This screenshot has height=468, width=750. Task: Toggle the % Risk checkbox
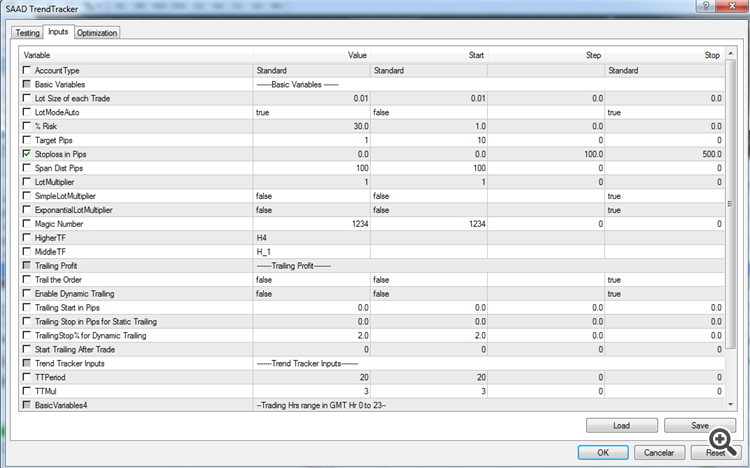pos(27,126)
